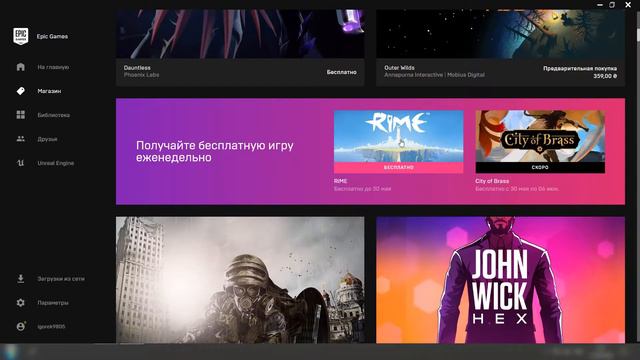Minimize the Epic Games launcher window
This screenshot has height=360, width=640.
[x=600, y=5]
